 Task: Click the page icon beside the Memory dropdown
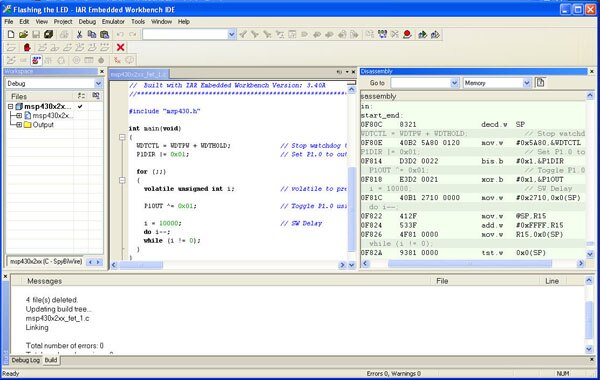(x=540, y=83)
